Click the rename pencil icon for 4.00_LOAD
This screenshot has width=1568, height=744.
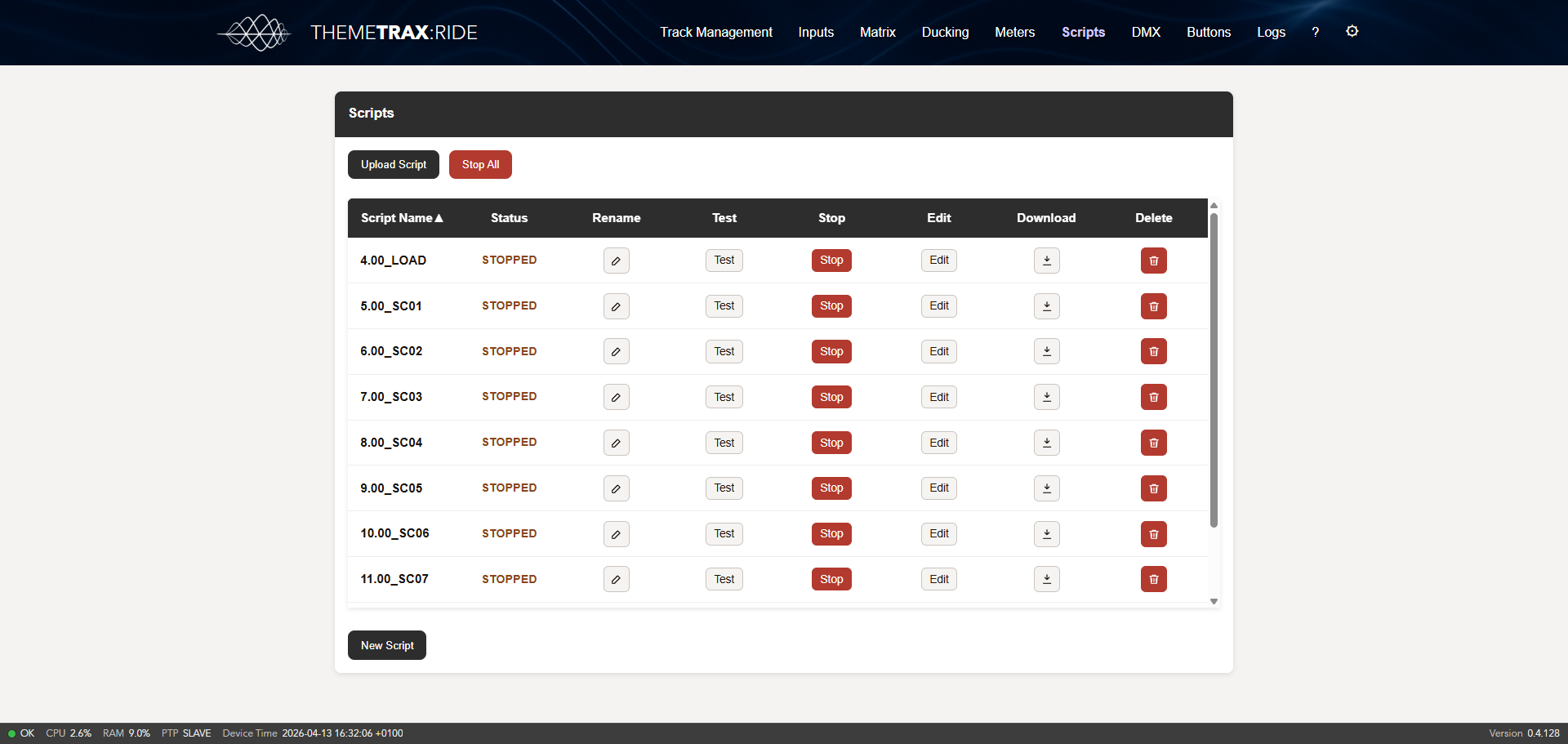click(x=616, y=261)
